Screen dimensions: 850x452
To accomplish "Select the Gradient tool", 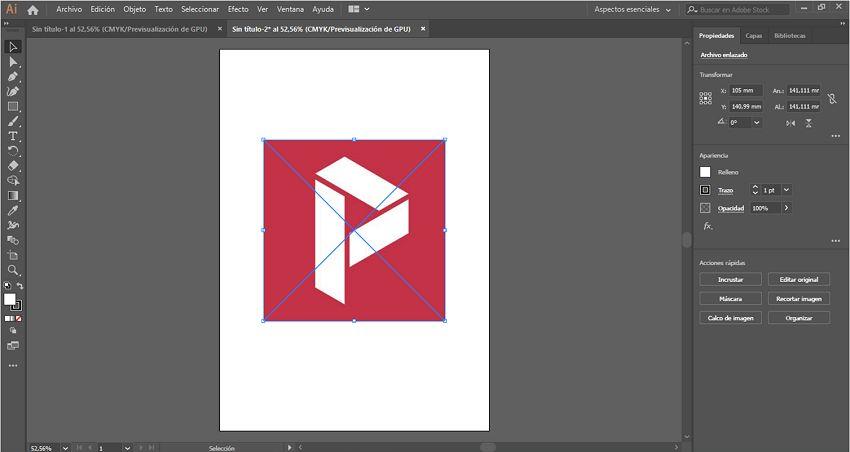I will tap(13, 196).
